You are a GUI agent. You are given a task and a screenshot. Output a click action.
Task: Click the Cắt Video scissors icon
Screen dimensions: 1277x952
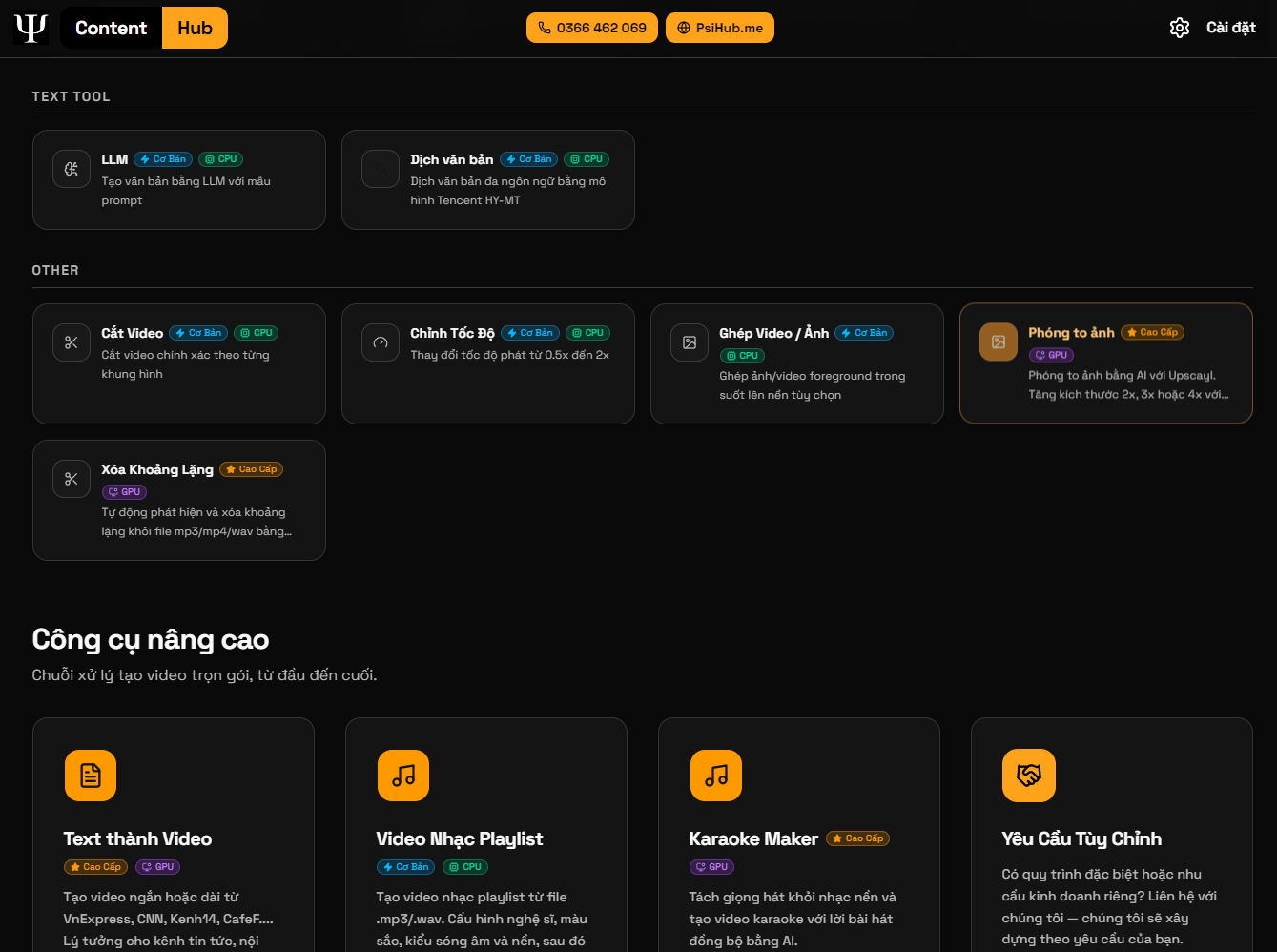[72, 342]
